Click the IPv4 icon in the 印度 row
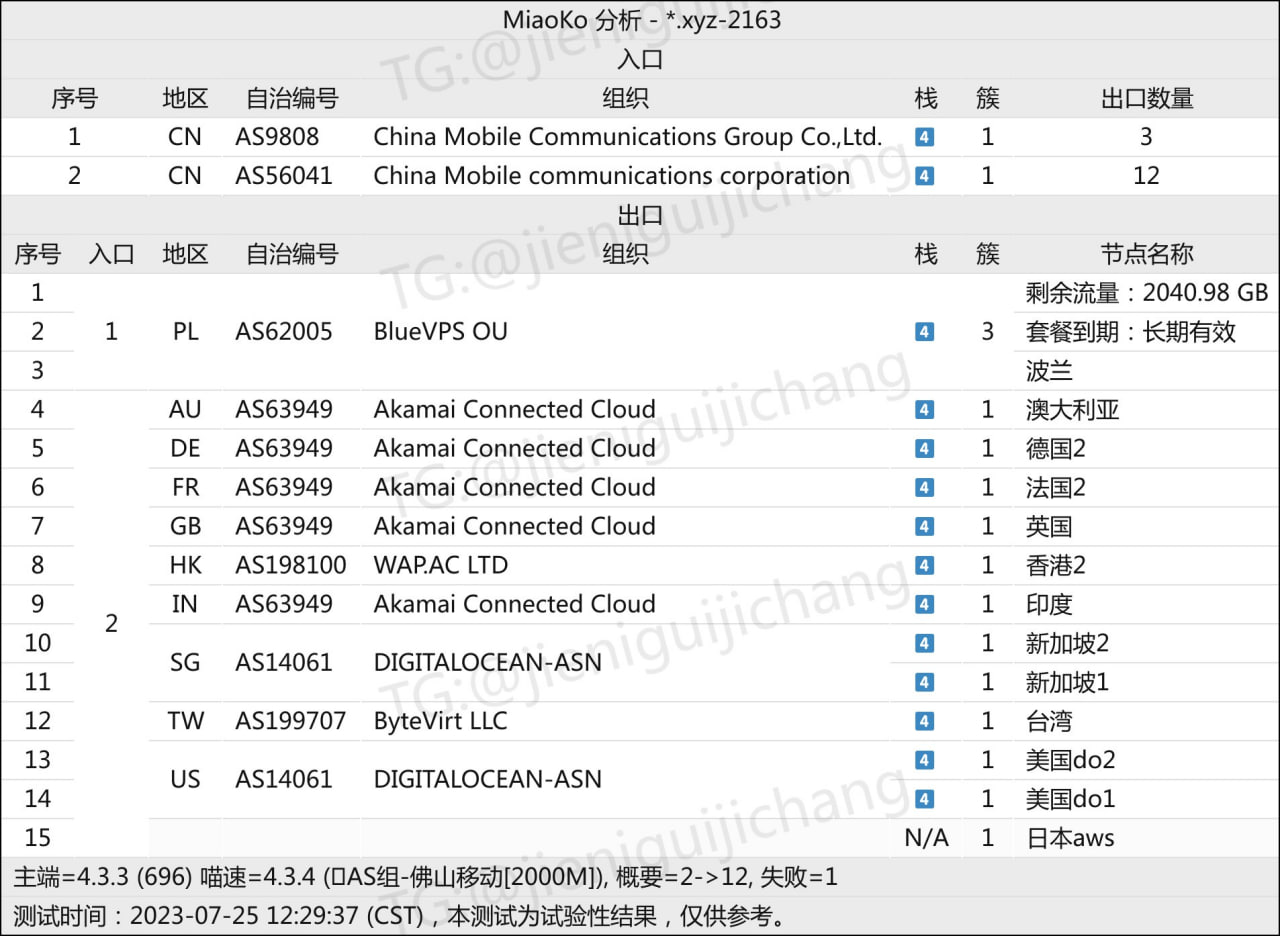 pyautogui.click(x=925, y=605)
